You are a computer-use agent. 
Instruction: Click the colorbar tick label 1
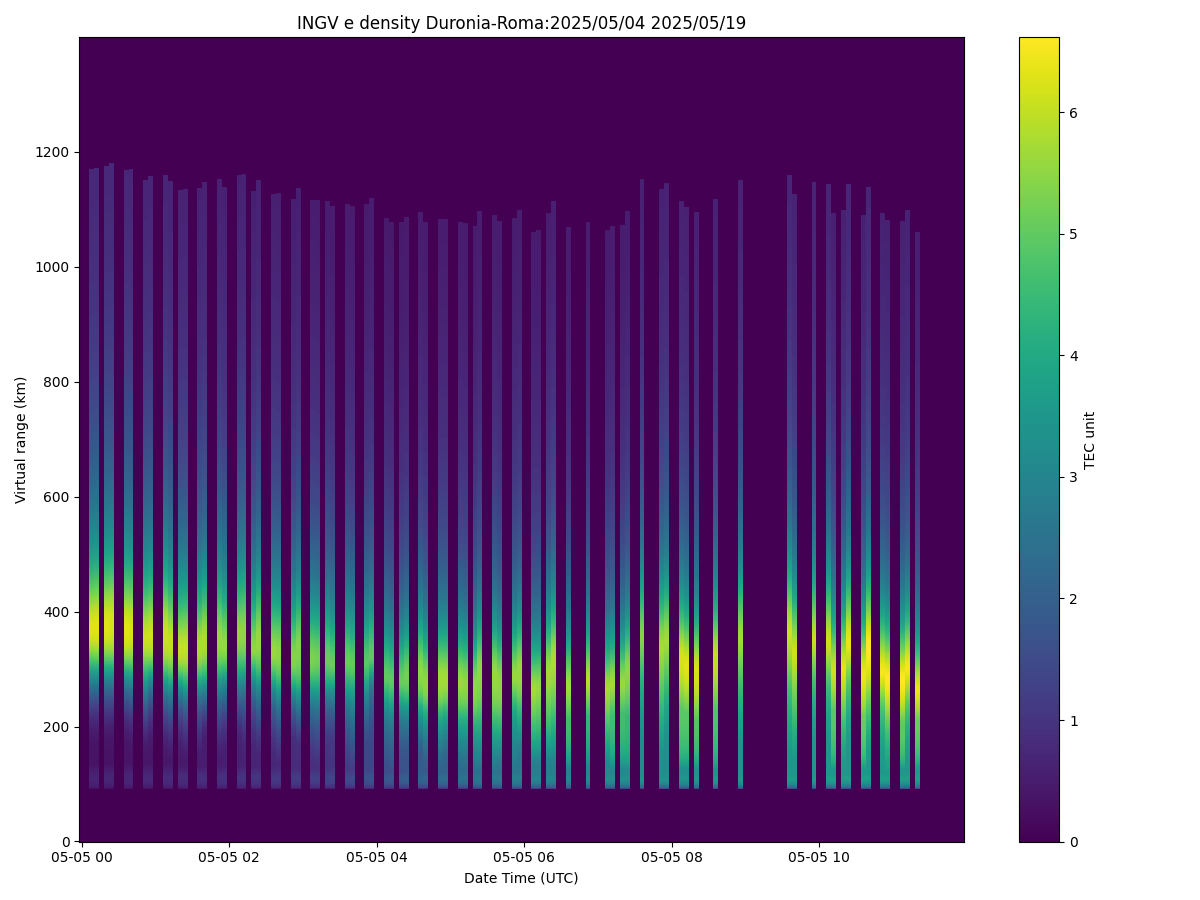[x=1073, y=720]
